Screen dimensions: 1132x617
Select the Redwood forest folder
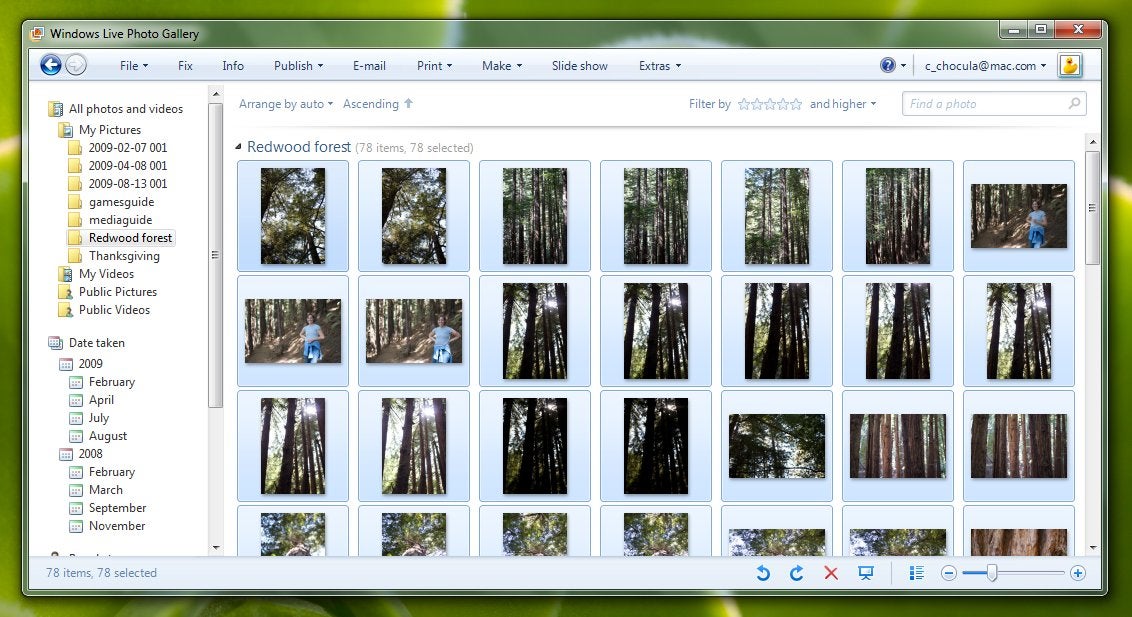130,238
